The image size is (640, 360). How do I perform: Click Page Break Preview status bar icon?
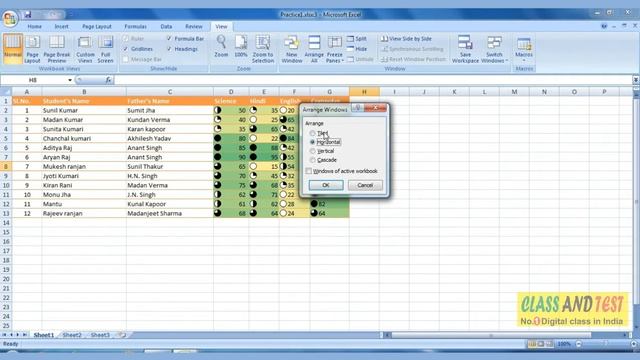[549, 344]
